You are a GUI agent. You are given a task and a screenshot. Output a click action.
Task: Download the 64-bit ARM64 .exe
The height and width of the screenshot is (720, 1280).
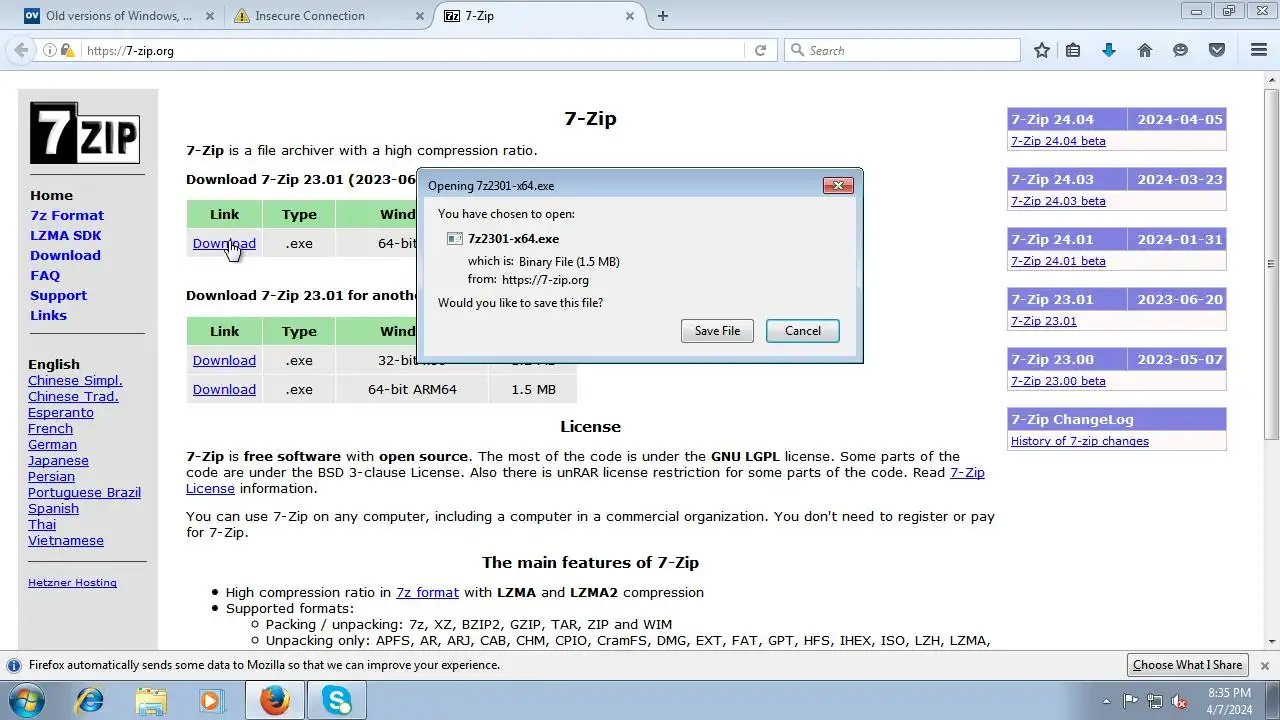tap(224, 389)
